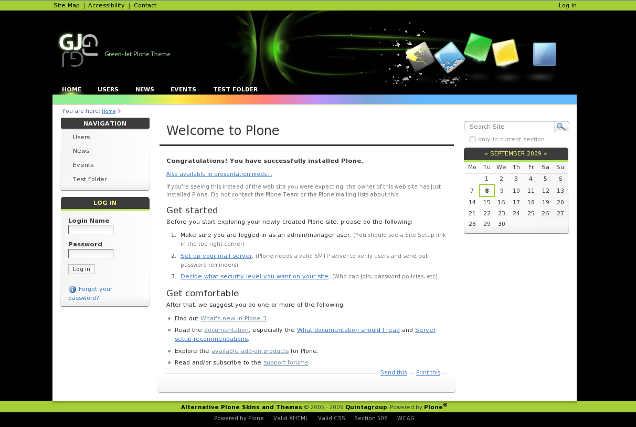Click the Home breadcrumb link
The image size is (636, 427).
[108, 111]
